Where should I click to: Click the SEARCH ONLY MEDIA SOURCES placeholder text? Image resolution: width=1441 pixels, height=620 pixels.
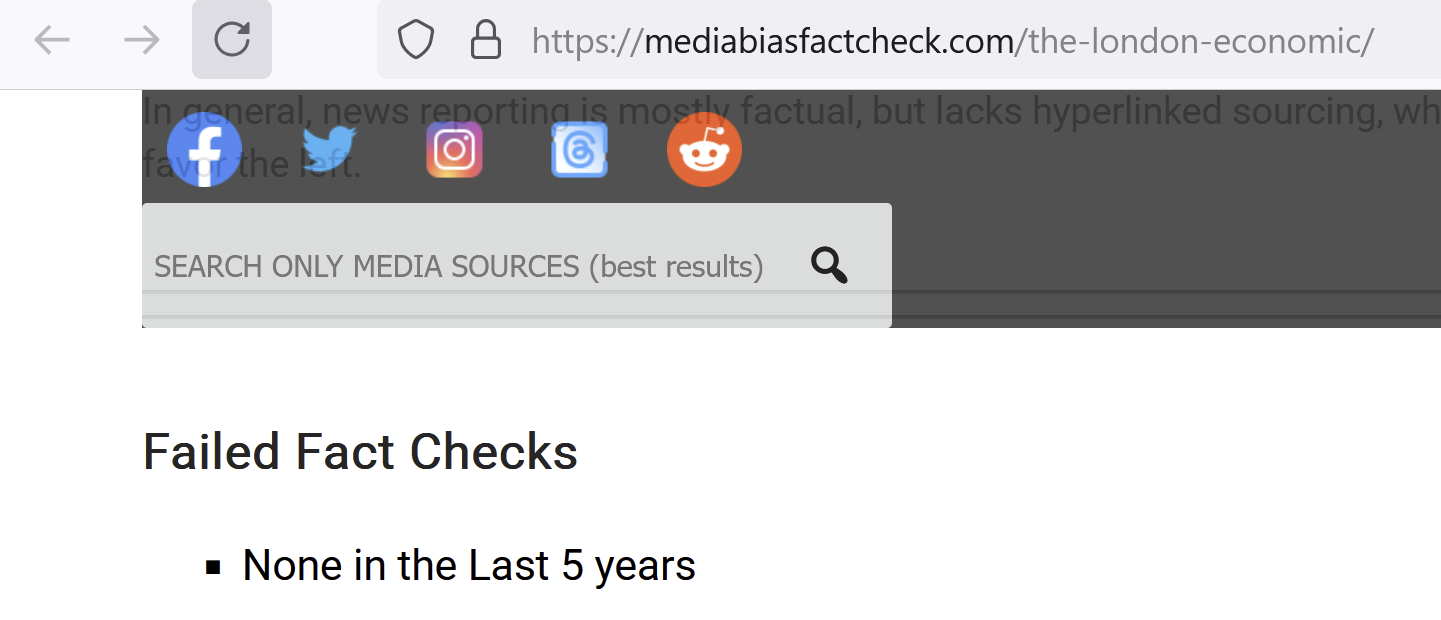click(458, 266)
